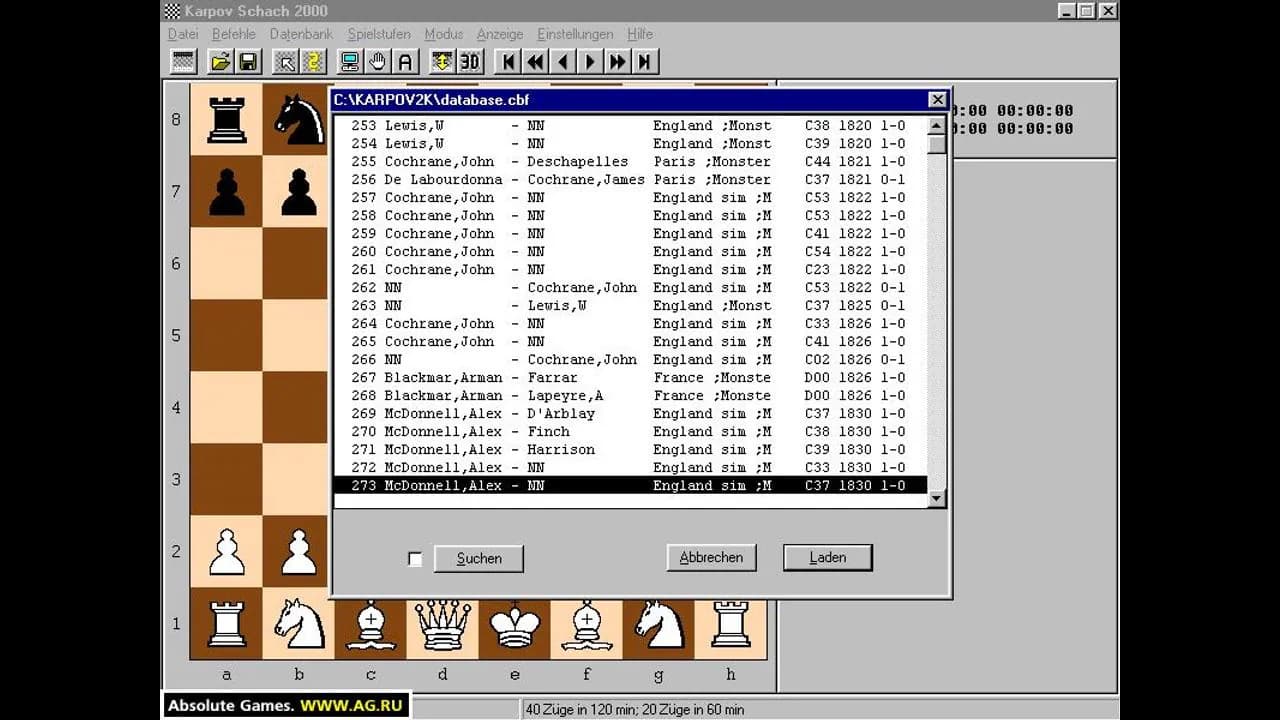Select game 256 De Labourdonna vs Cochrane,James
This screenshot has height=720, width=1280.
point(630,180)
